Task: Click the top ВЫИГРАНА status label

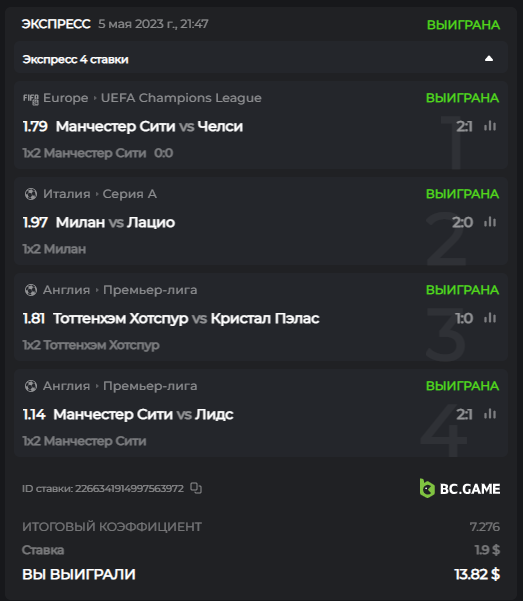Action: tap(463, 25)
